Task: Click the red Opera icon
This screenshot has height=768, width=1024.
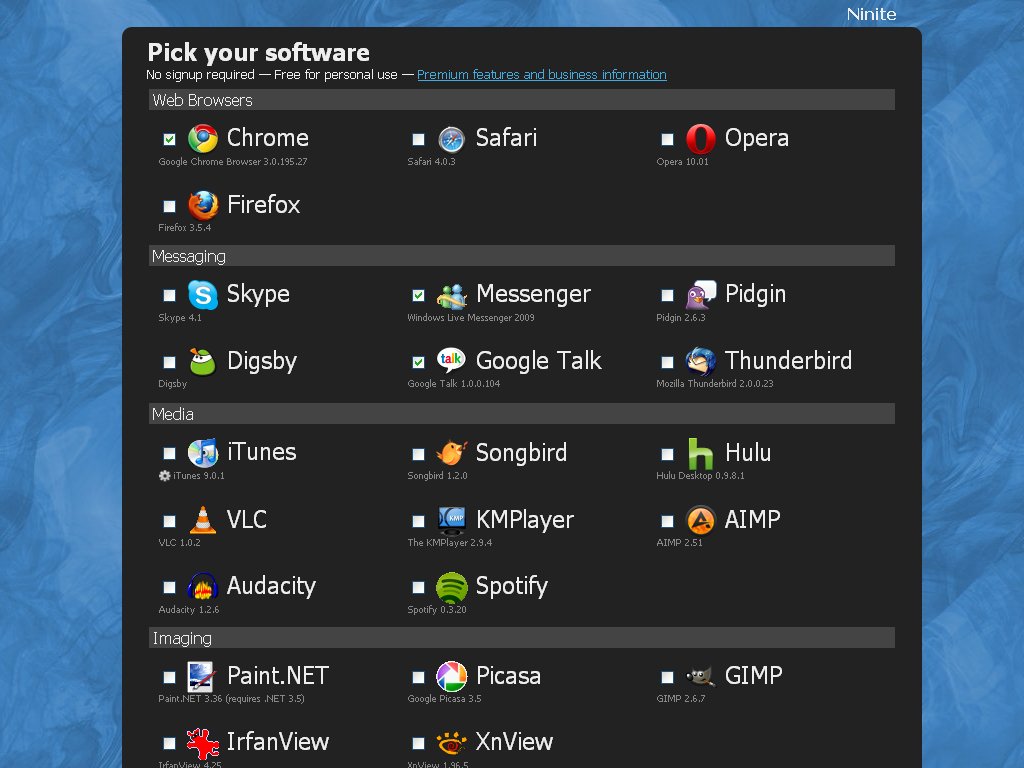Action: pos(700,138)
